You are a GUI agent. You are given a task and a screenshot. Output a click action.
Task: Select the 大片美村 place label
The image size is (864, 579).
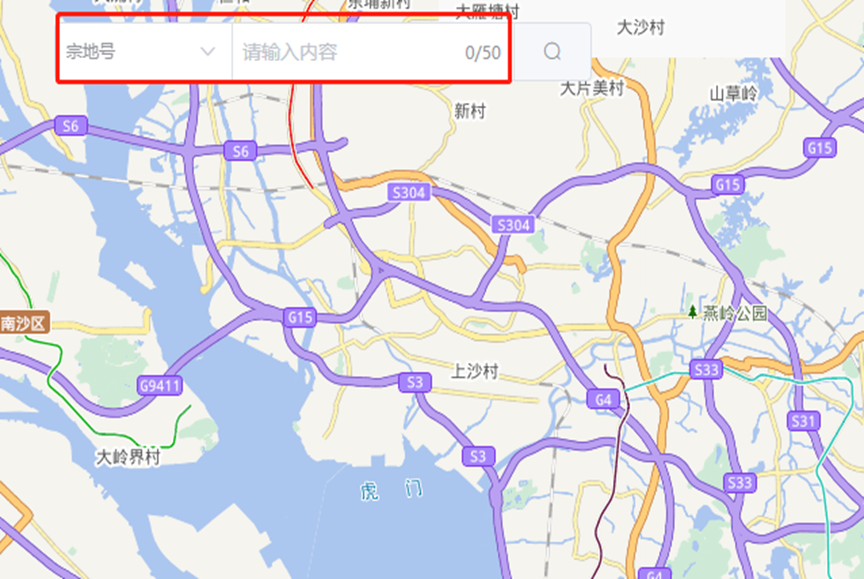point(592,88)
